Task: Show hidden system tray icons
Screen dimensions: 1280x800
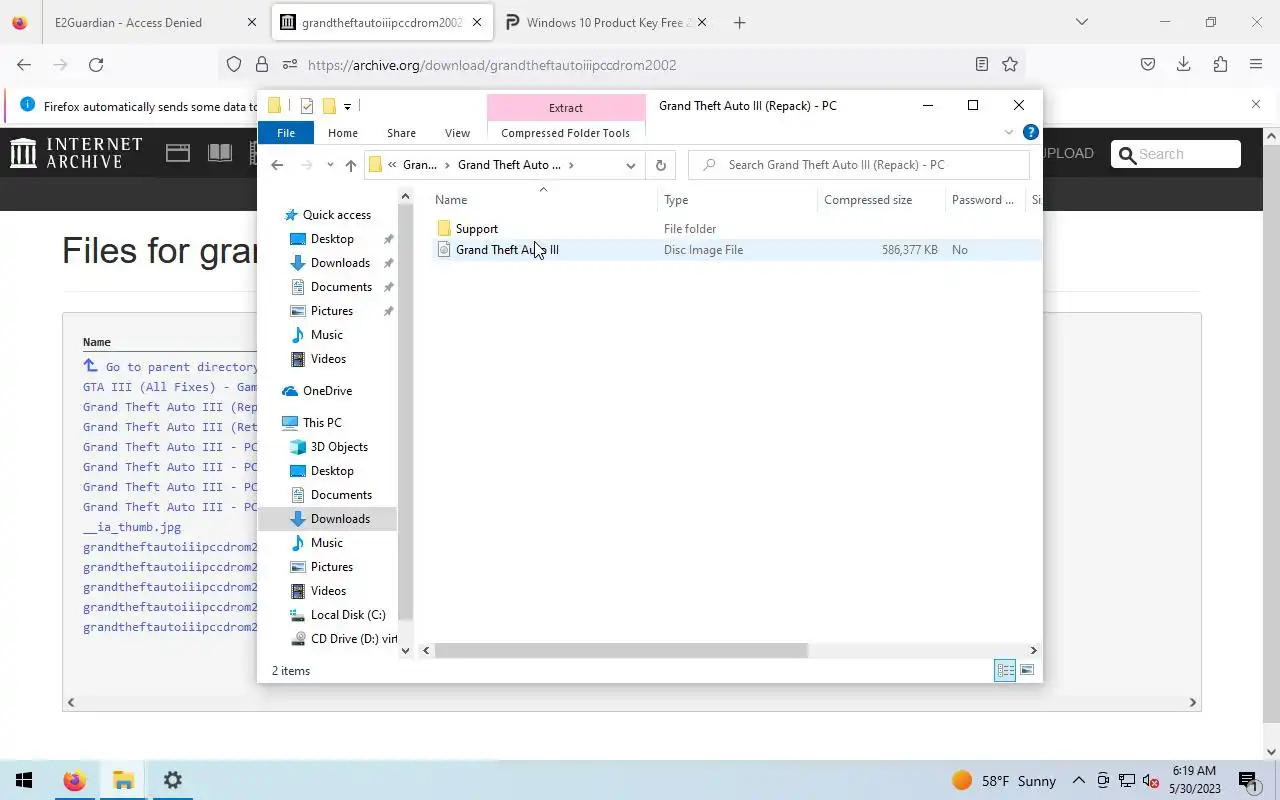Action: [x=1078, y=780]
